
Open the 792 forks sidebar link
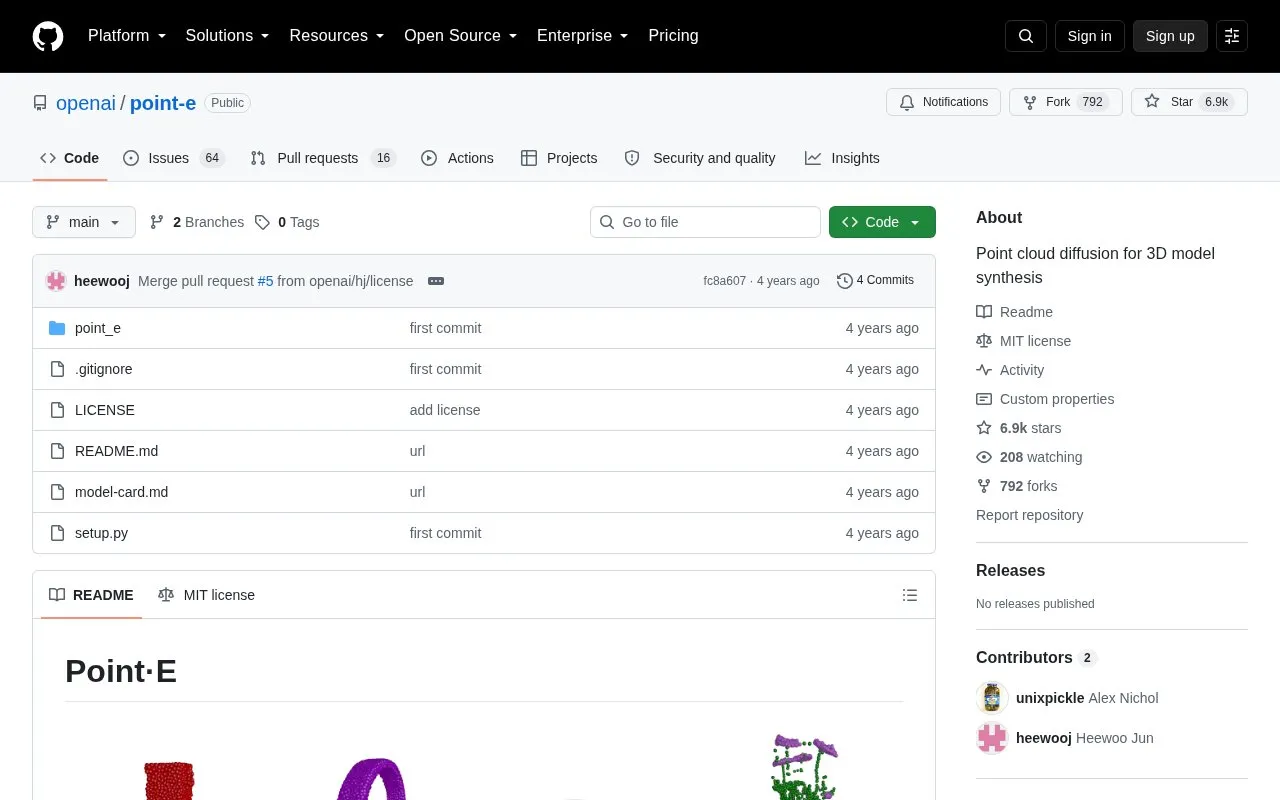pos(1017,486)
